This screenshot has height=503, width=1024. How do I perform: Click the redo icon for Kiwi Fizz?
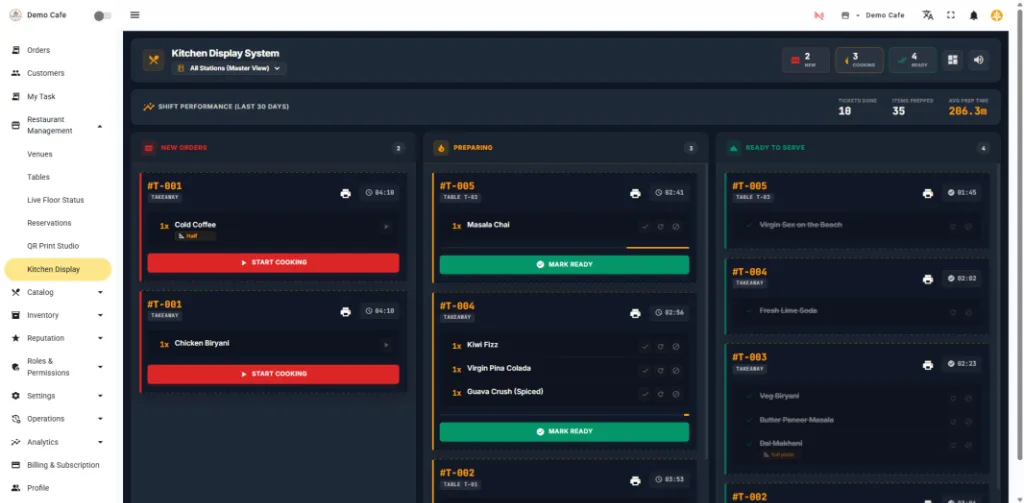(660, 347)
